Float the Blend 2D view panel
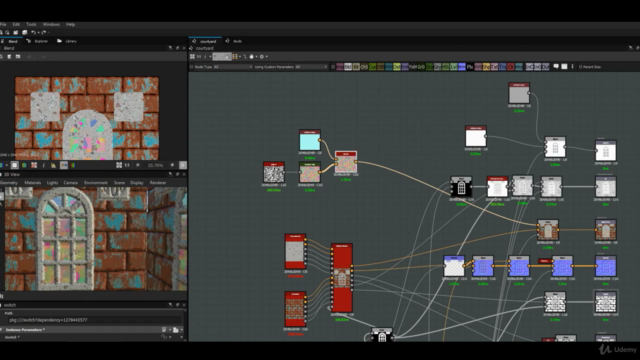This screenshot has width=640, height=360. click(x=177, y=48)
